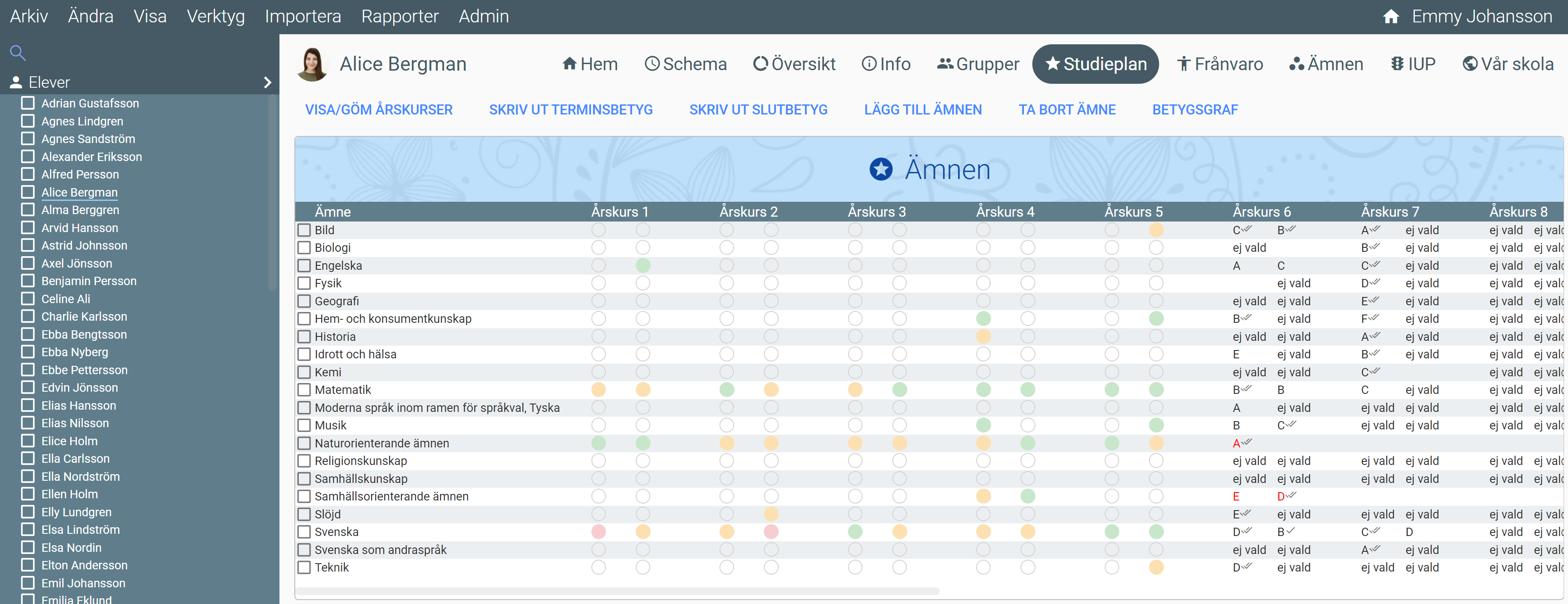This screenshot has height=604, width=1568.
Task: Open the Verktyg menu
Action: [x=215, y=16]
